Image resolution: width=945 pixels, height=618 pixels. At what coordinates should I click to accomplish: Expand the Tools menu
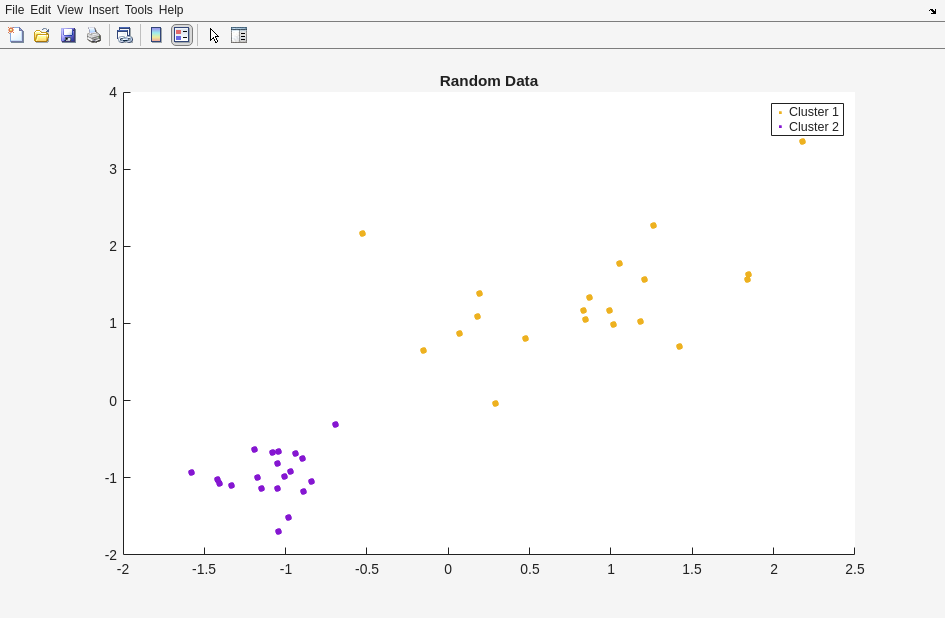139,10
